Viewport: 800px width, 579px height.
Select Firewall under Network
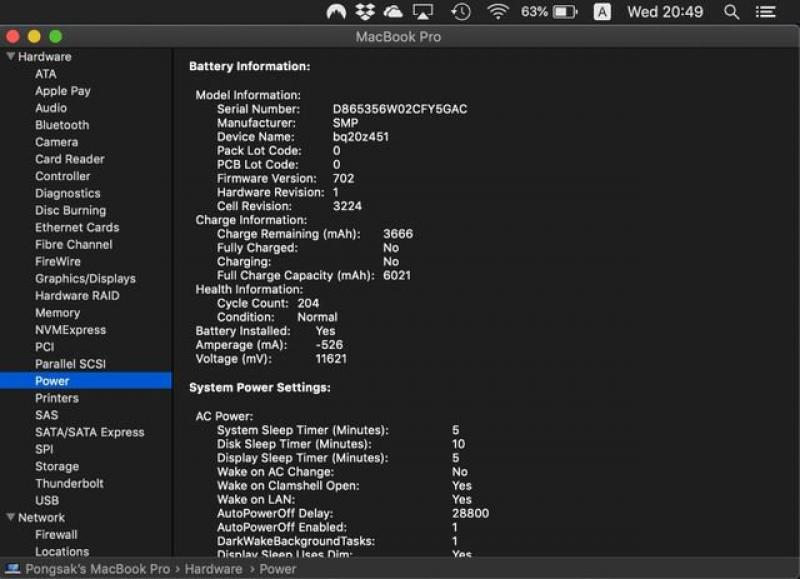tap(56, 535)
